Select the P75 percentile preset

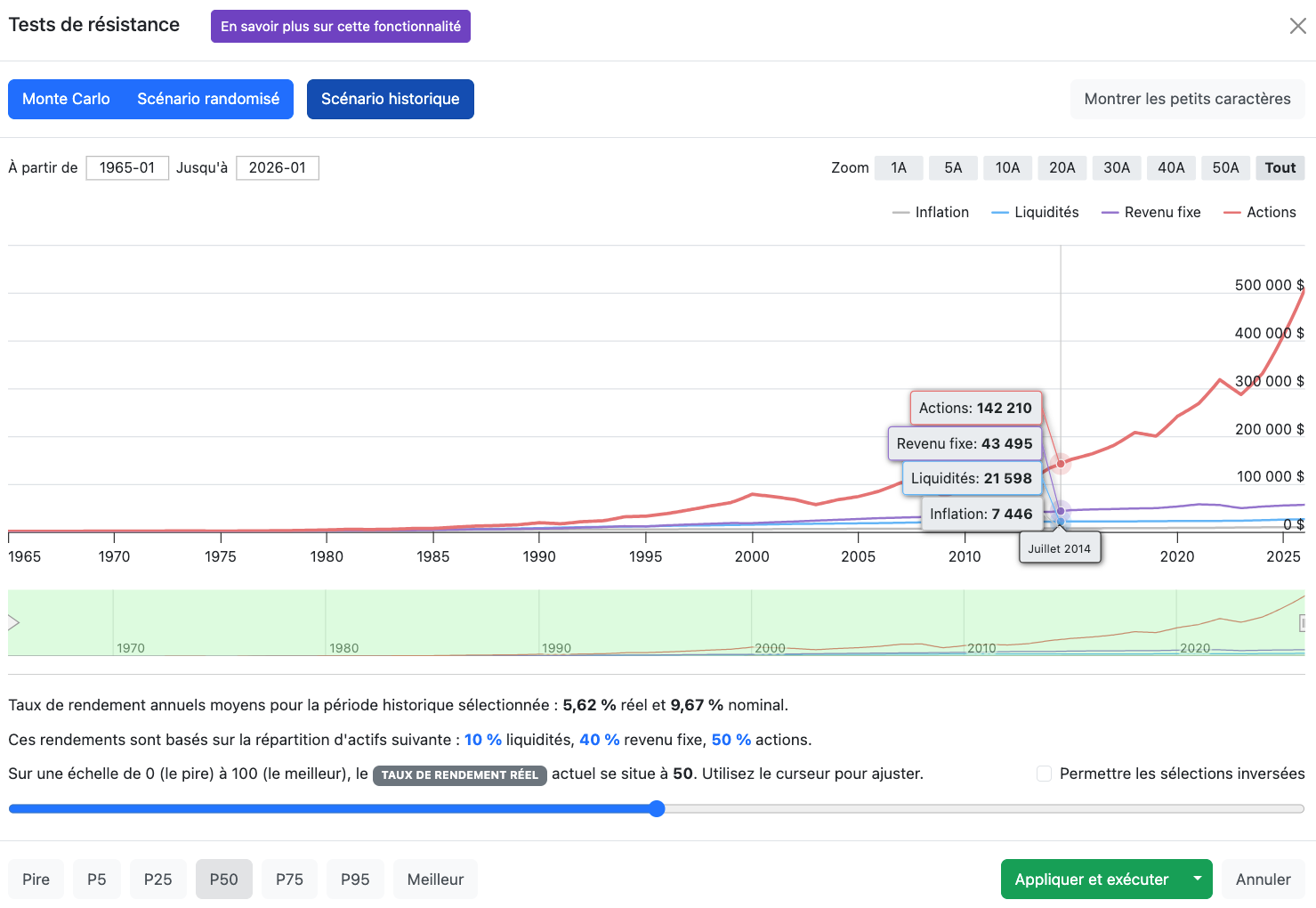click(x=289, y=879)
